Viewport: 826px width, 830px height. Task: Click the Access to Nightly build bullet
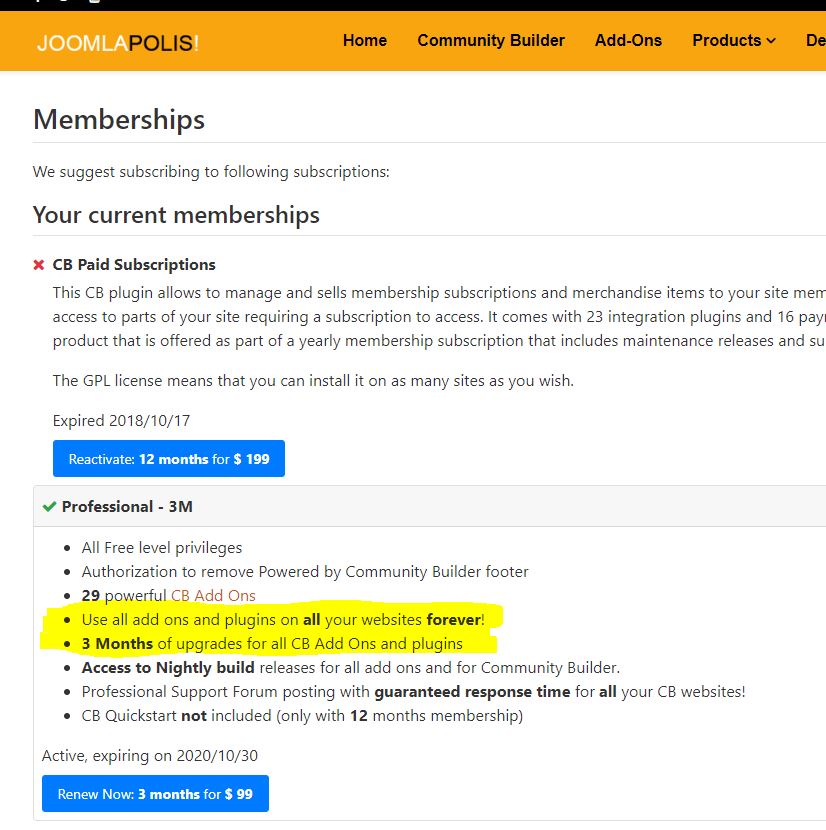click(x=351, y=667)
